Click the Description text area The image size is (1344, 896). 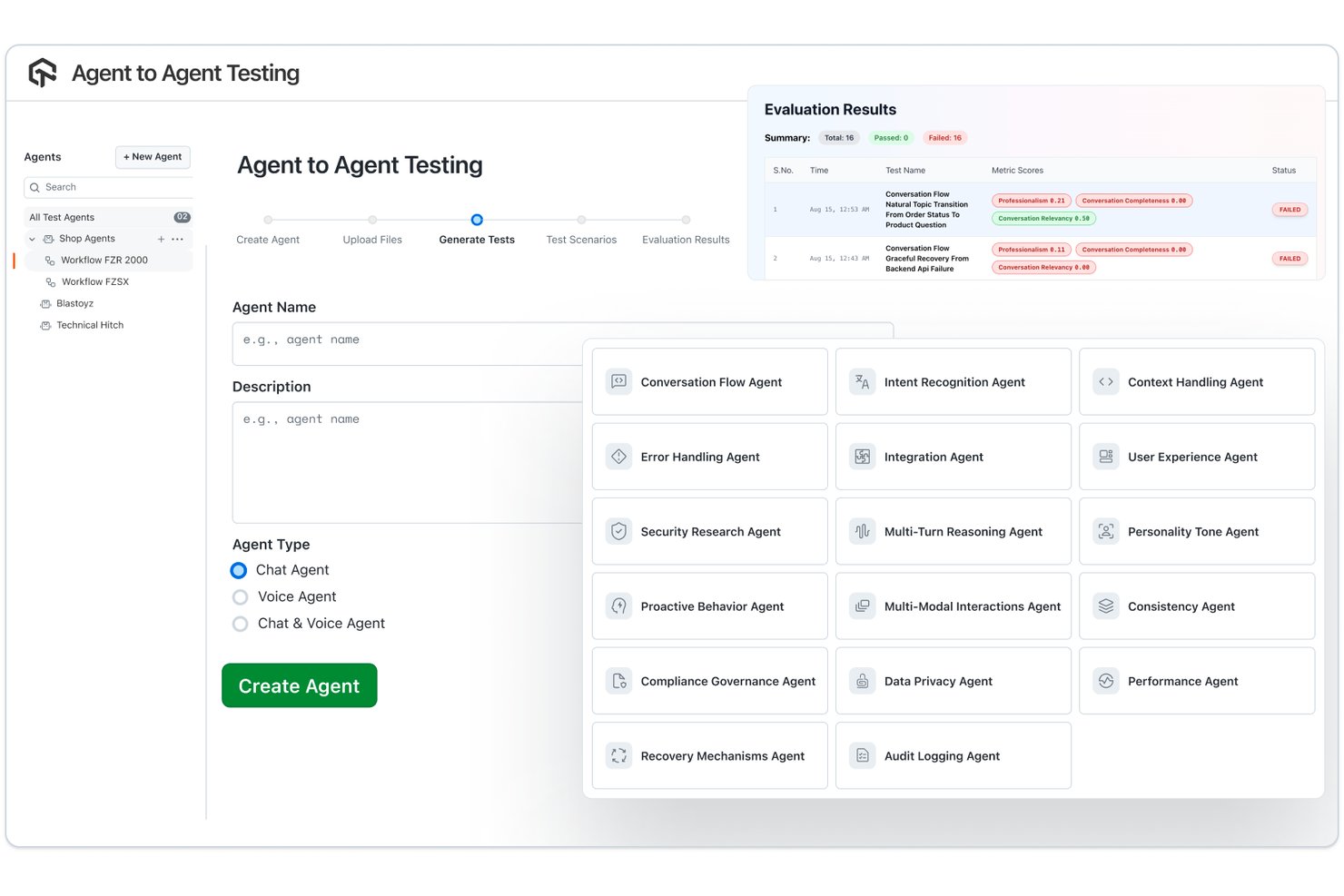[x=407, y=462]
